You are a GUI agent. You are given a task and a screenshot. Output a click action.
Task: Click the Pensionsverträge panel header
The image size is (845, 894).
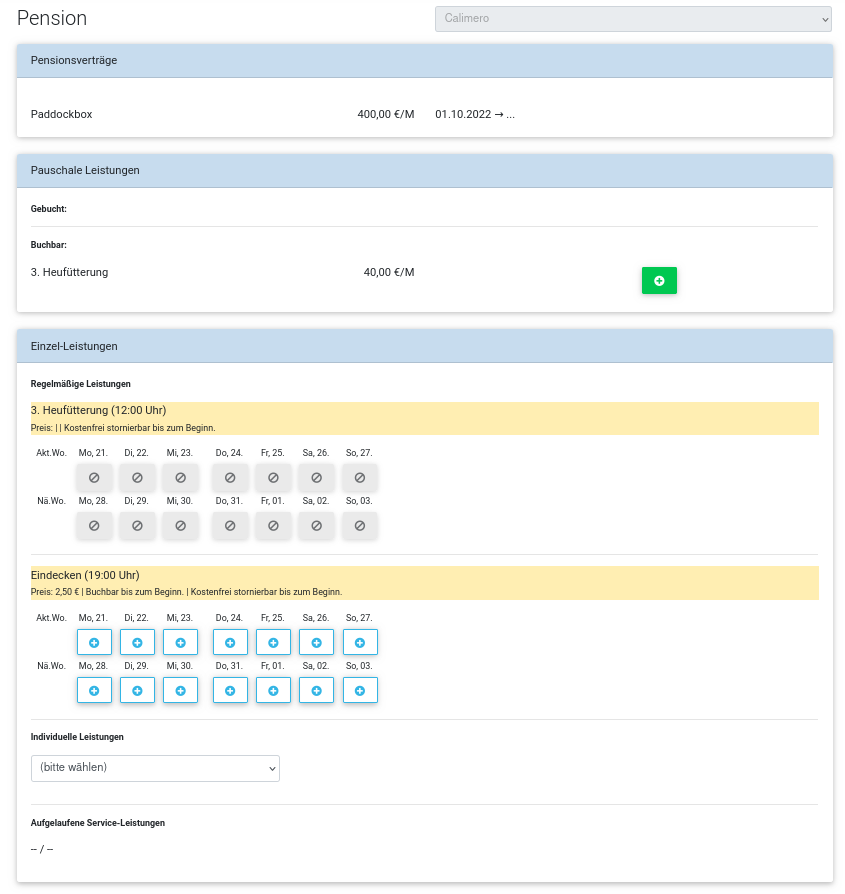point(424,60)
